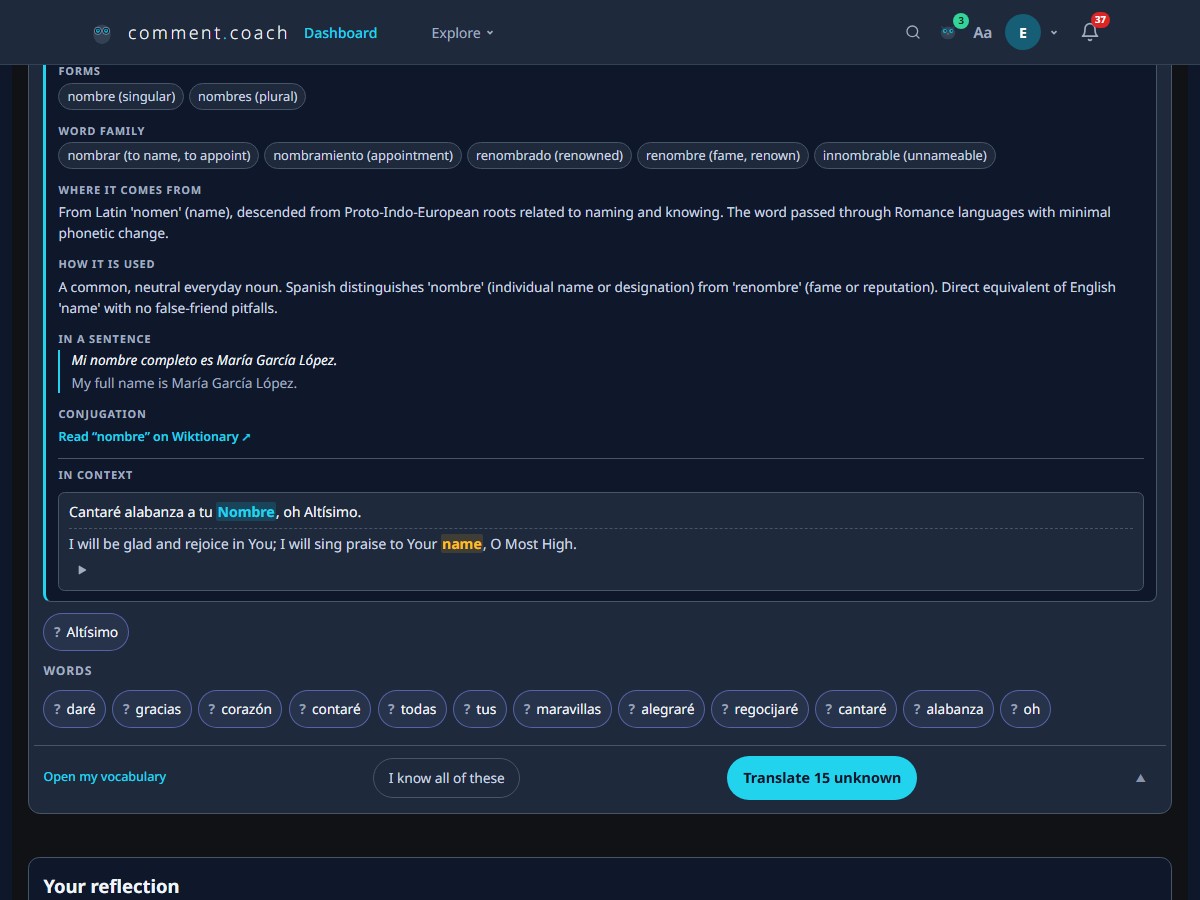Click the comment.coach owl logo
Viewport: 1200px width, 900px height.
(102, 33)
